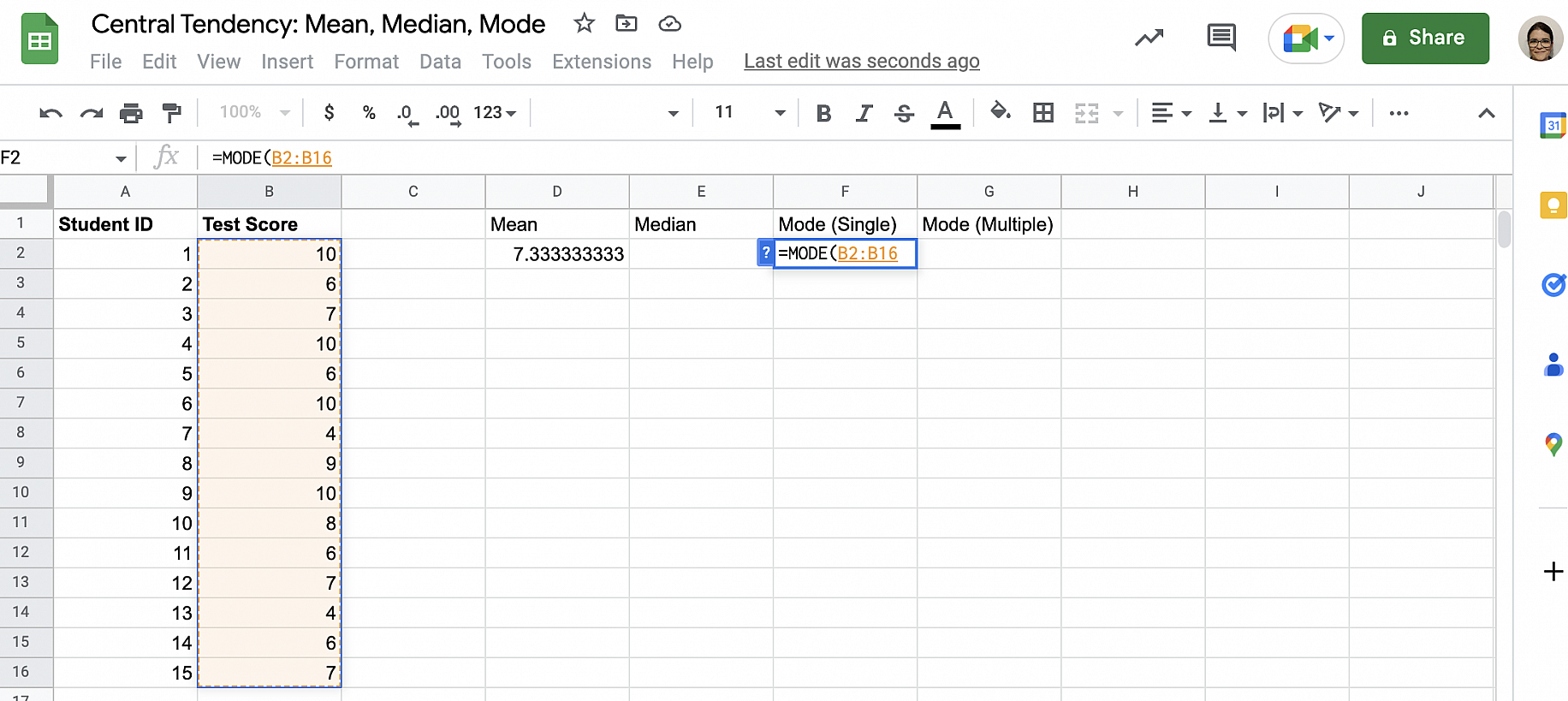Select the Paint format roller tool
This screenshot has width=1568, height=701.
click(x=171, y=113)
